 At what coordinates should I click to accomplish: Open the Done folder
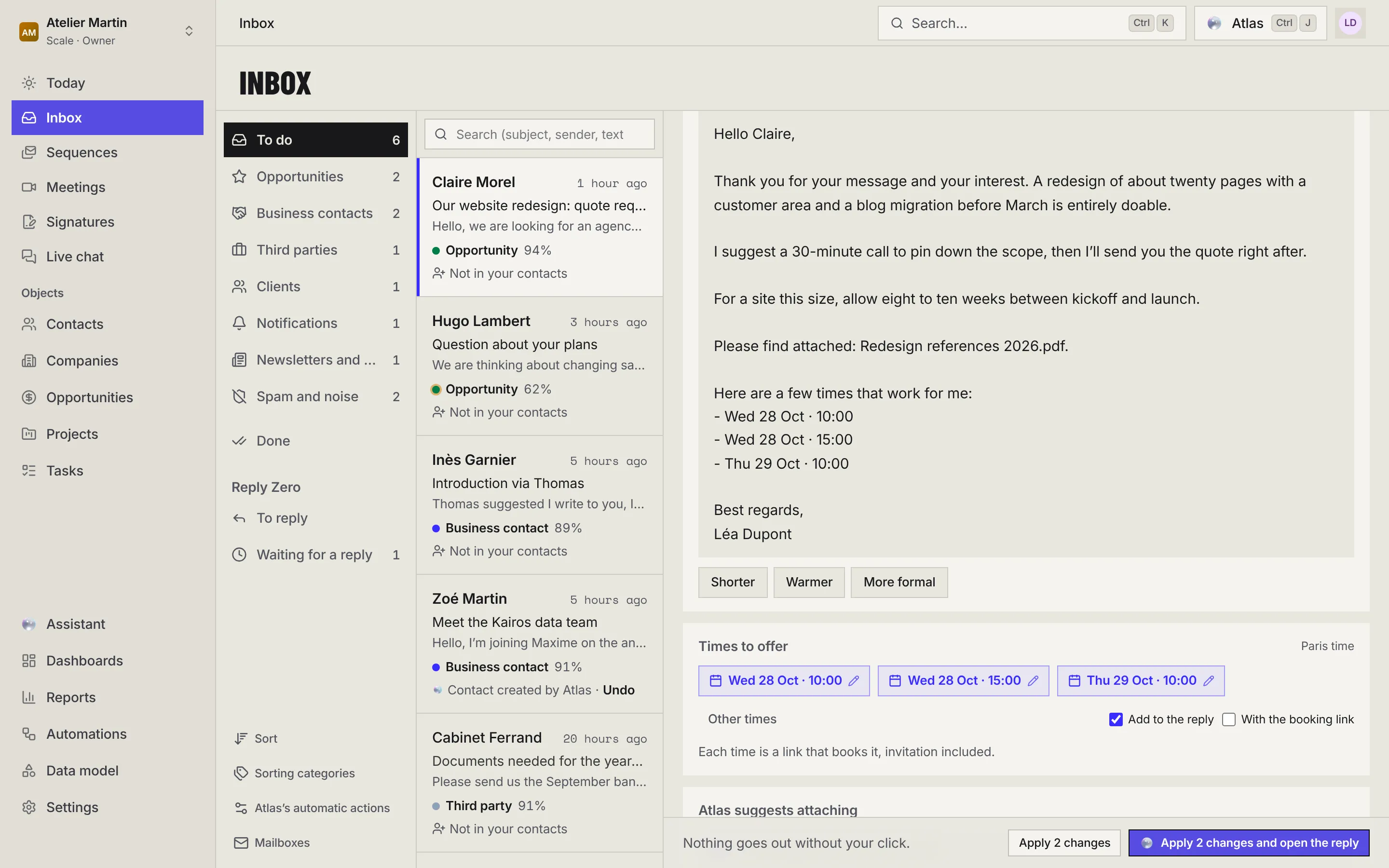point(316,441)
